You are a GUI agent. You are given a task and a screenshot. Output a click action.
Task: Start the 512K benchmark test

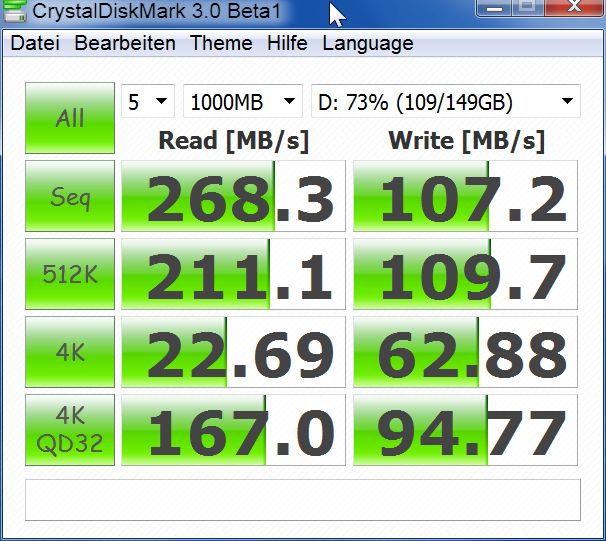click(x=70, y=274)
